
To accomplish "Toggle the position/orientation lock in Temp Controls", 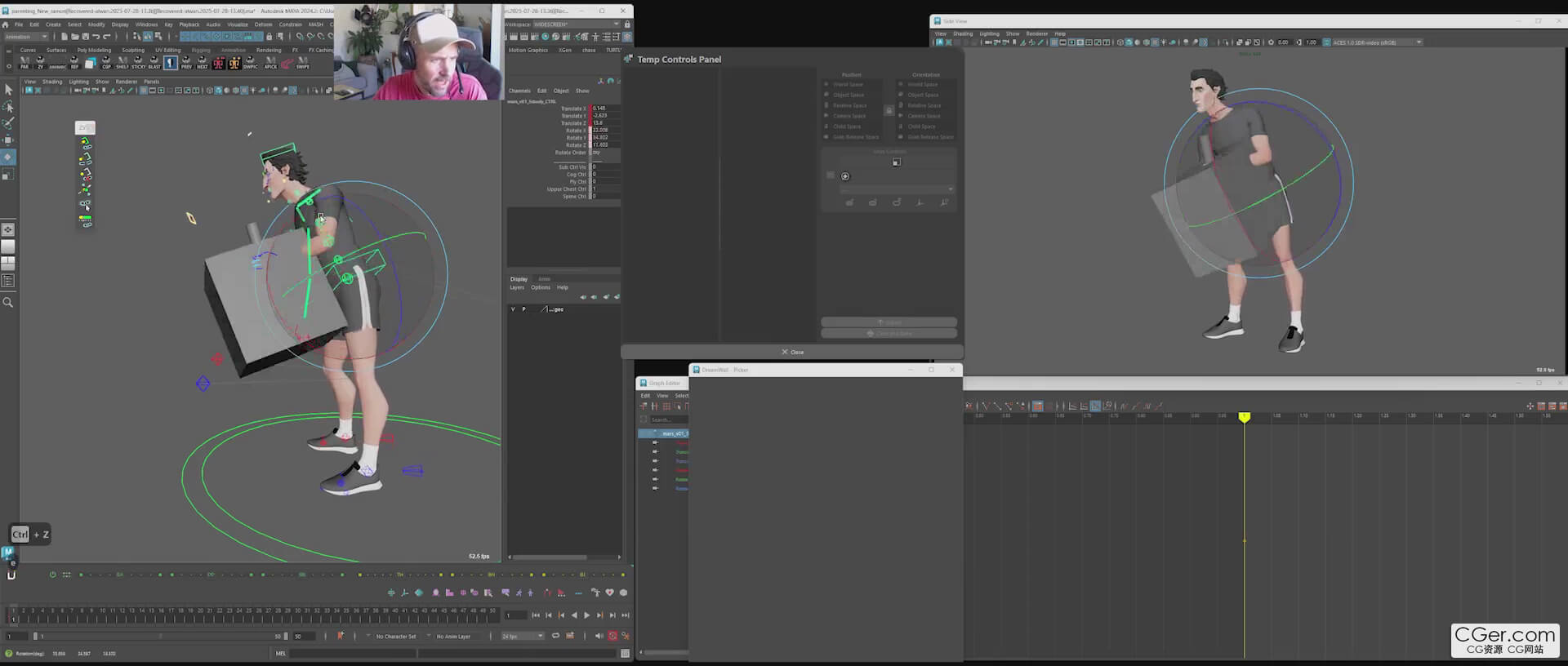I will pos(889,110).
